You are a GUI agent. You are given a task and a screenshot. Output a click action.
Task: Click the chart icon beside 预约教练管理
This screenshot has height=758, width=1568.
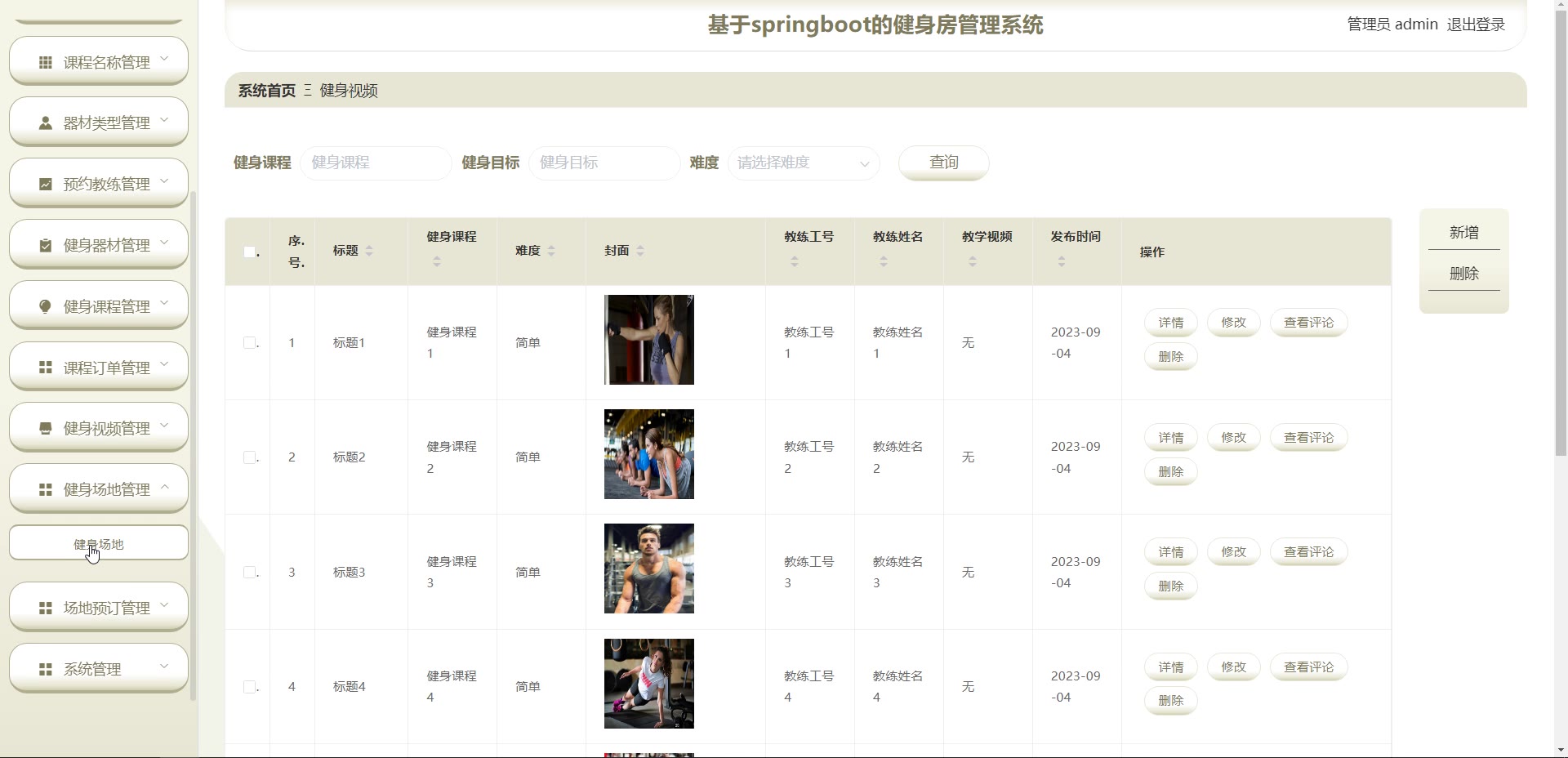[46, 185]
